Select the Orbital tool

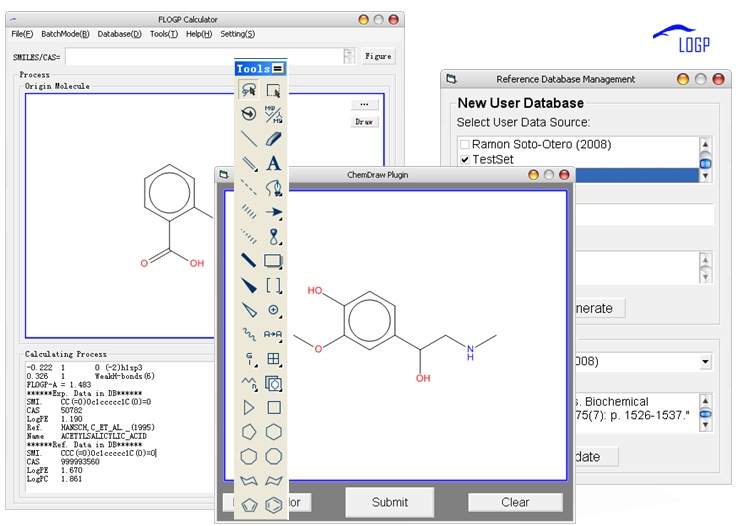274,237
